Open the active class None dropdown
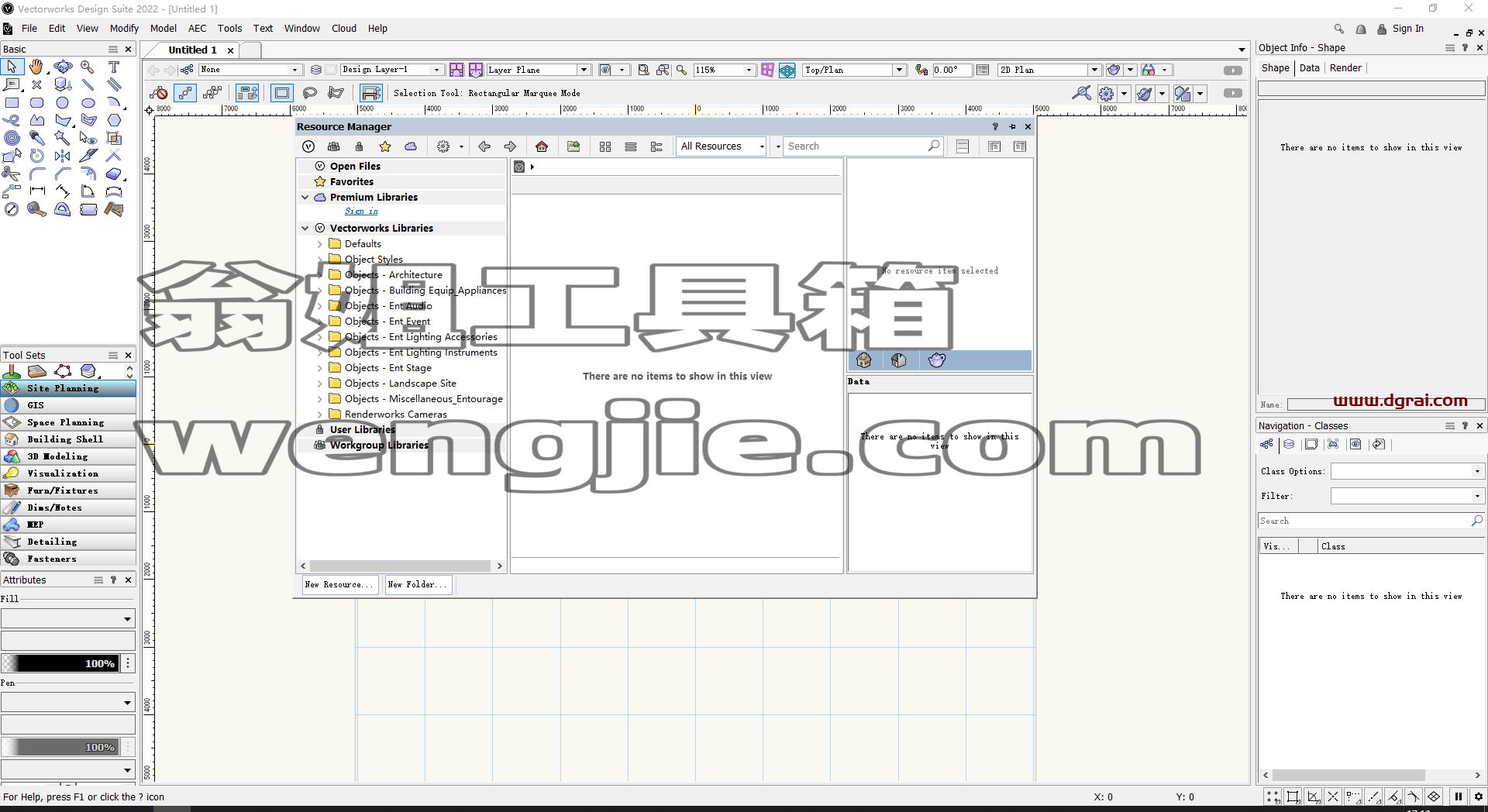1488x812 pixels. point(250,70)
